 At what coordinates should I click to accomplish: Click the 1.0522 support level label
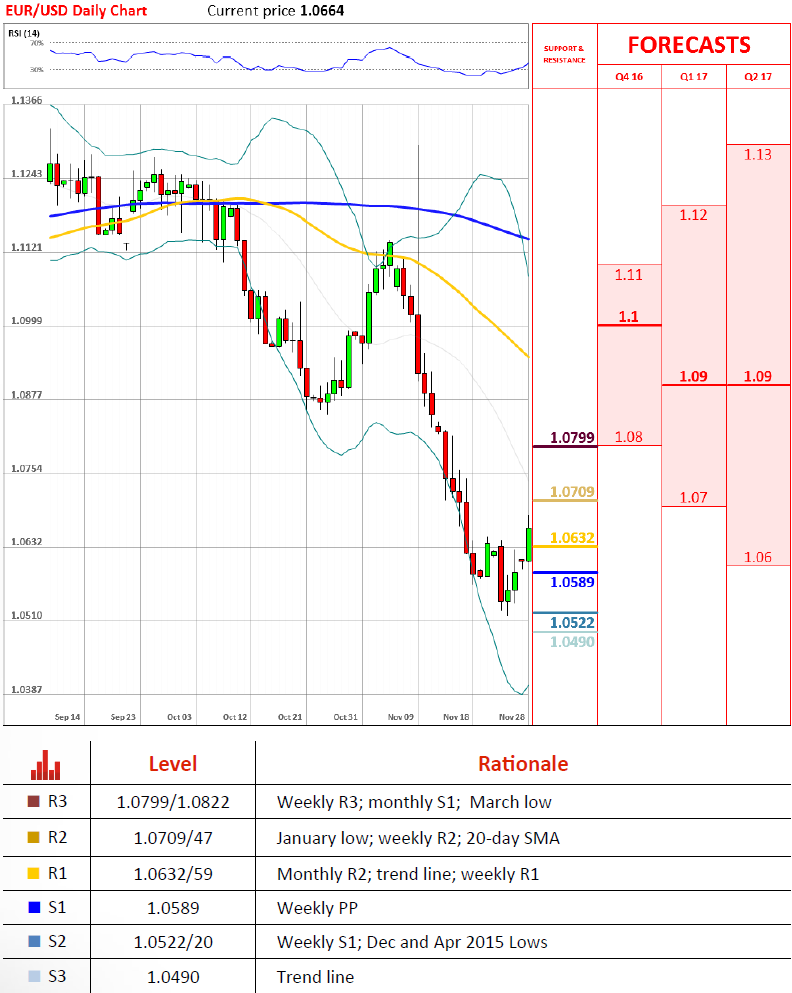(572, 623)
